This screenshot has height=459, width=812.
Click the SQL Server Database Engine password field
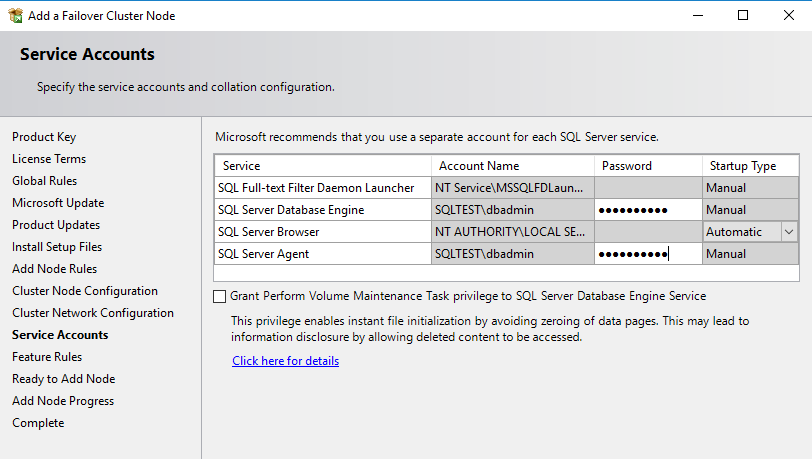[648, 210]
